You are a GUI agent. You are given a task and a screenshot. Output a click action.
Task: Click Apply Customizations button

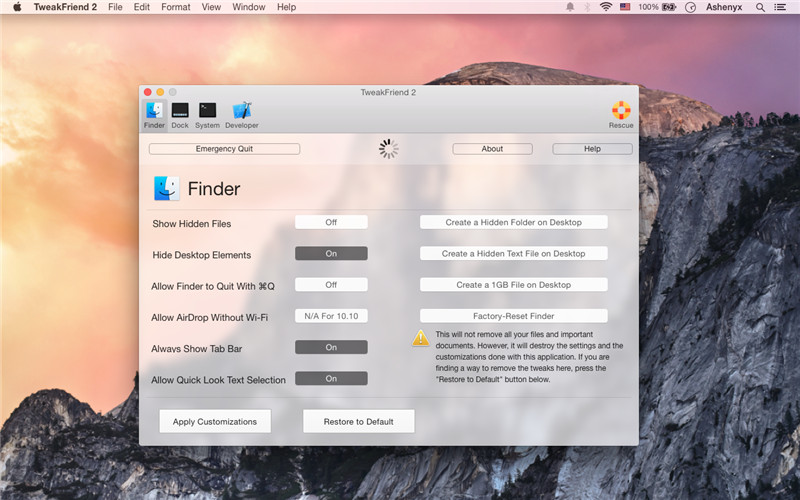[215, 421]
